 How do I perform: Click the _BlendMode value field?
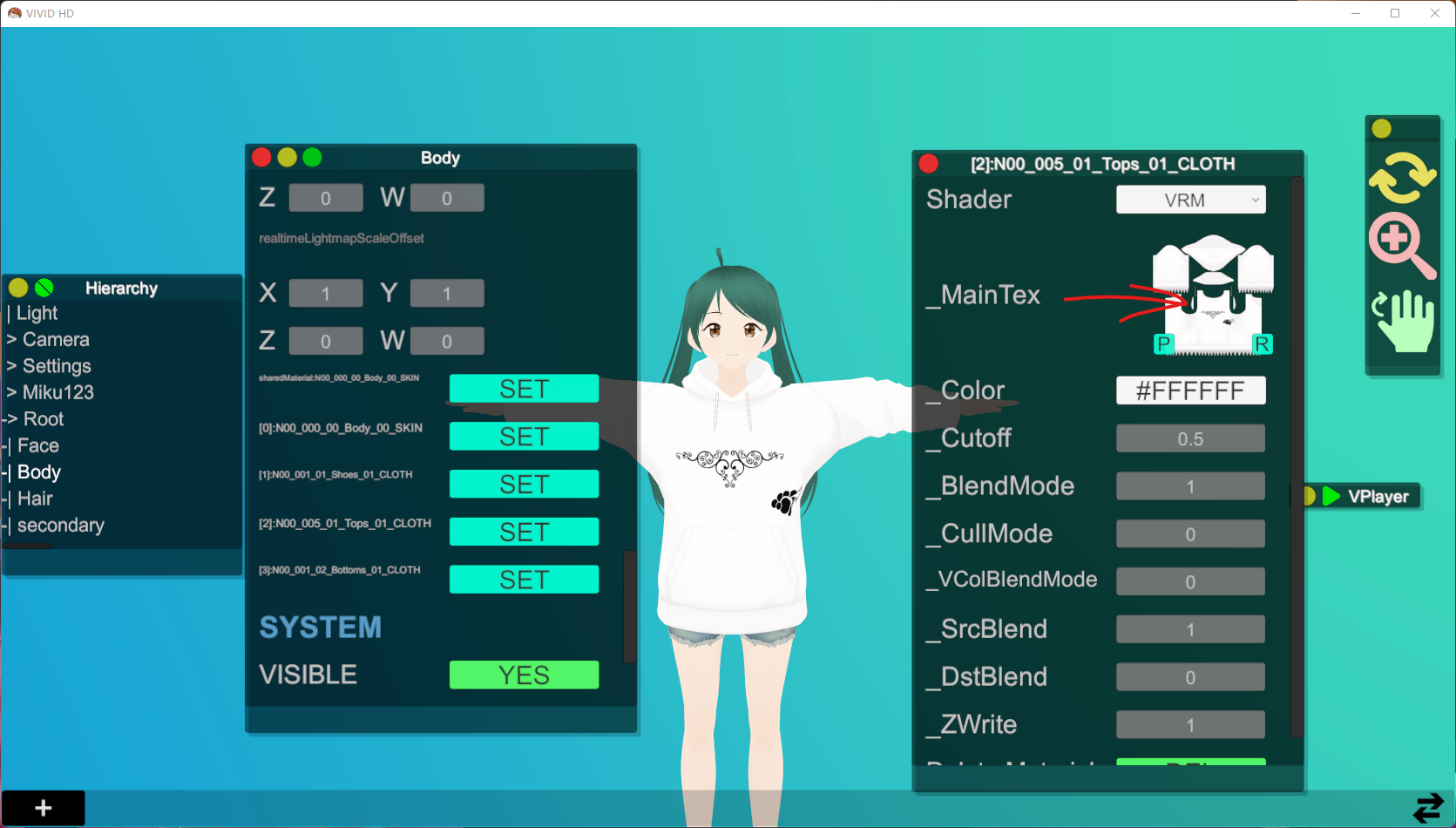[x=1190, y=486]
